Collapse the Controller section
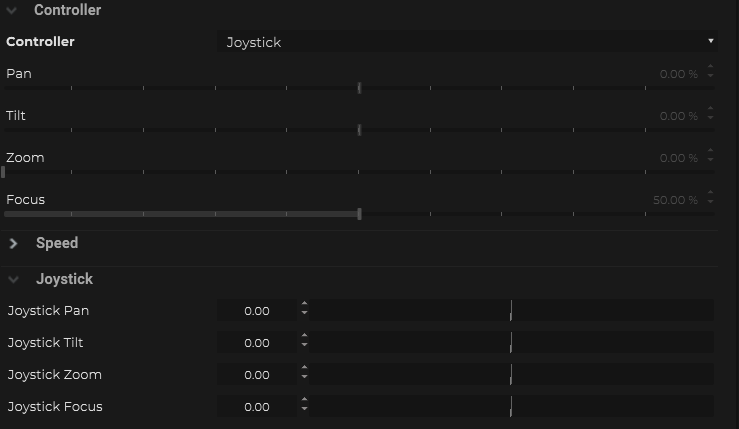The width and height of the screenshot is (739, 429). [x=13, y=10]
